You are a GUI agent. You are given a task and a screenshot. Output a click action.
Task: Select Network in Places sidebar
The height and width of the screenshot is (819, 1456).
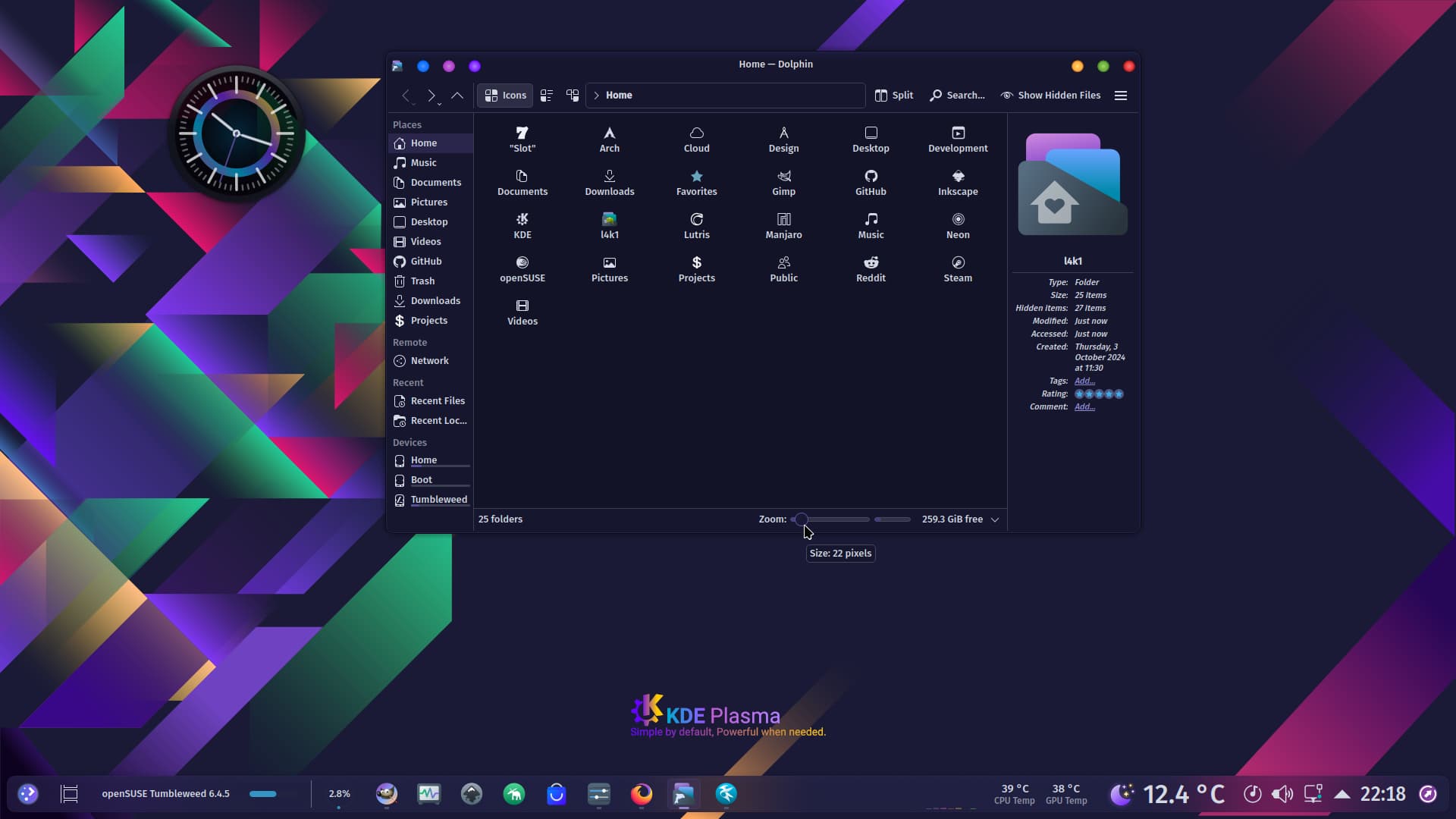pyautogui.click(x=429, y=361)
